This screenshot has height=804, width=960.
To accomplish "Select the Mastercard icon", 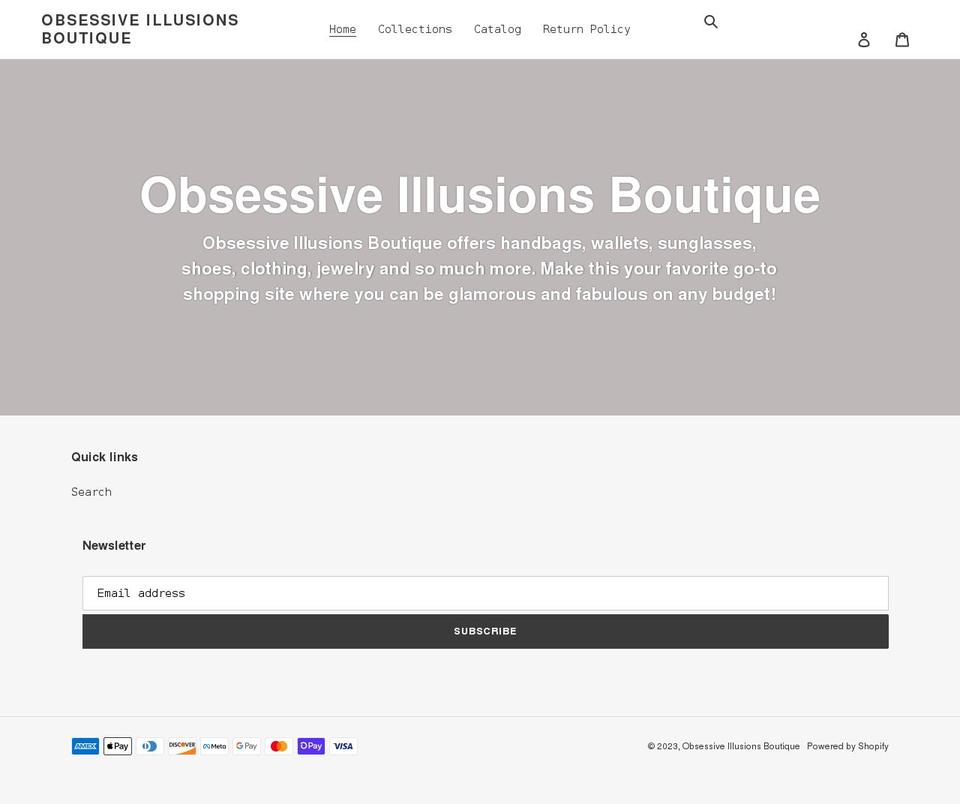I will 278,746.
